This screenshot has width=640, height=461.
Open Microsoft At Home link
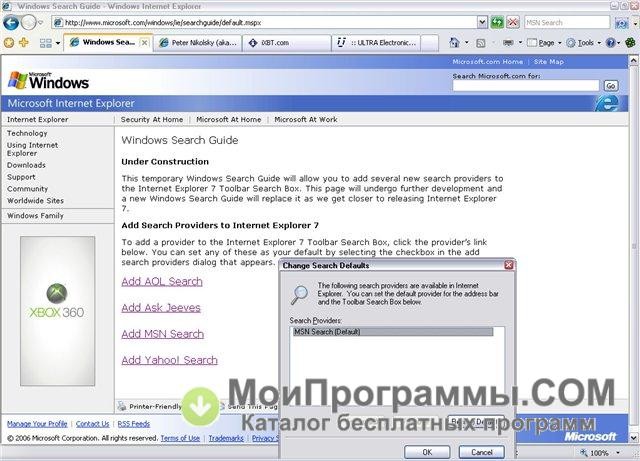coord(229,120)
